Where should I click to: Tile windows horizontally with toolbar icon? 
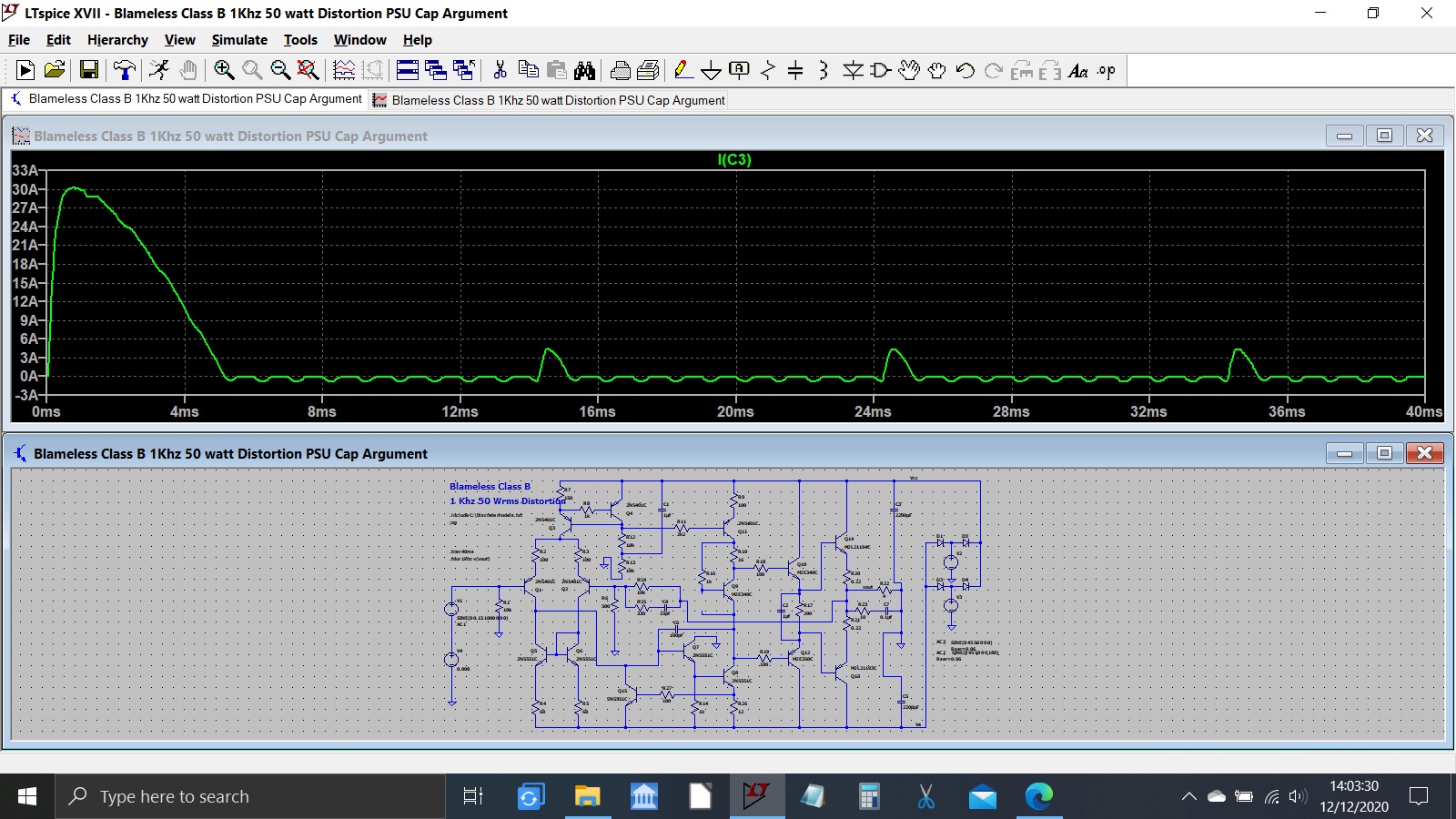(408, 70)
